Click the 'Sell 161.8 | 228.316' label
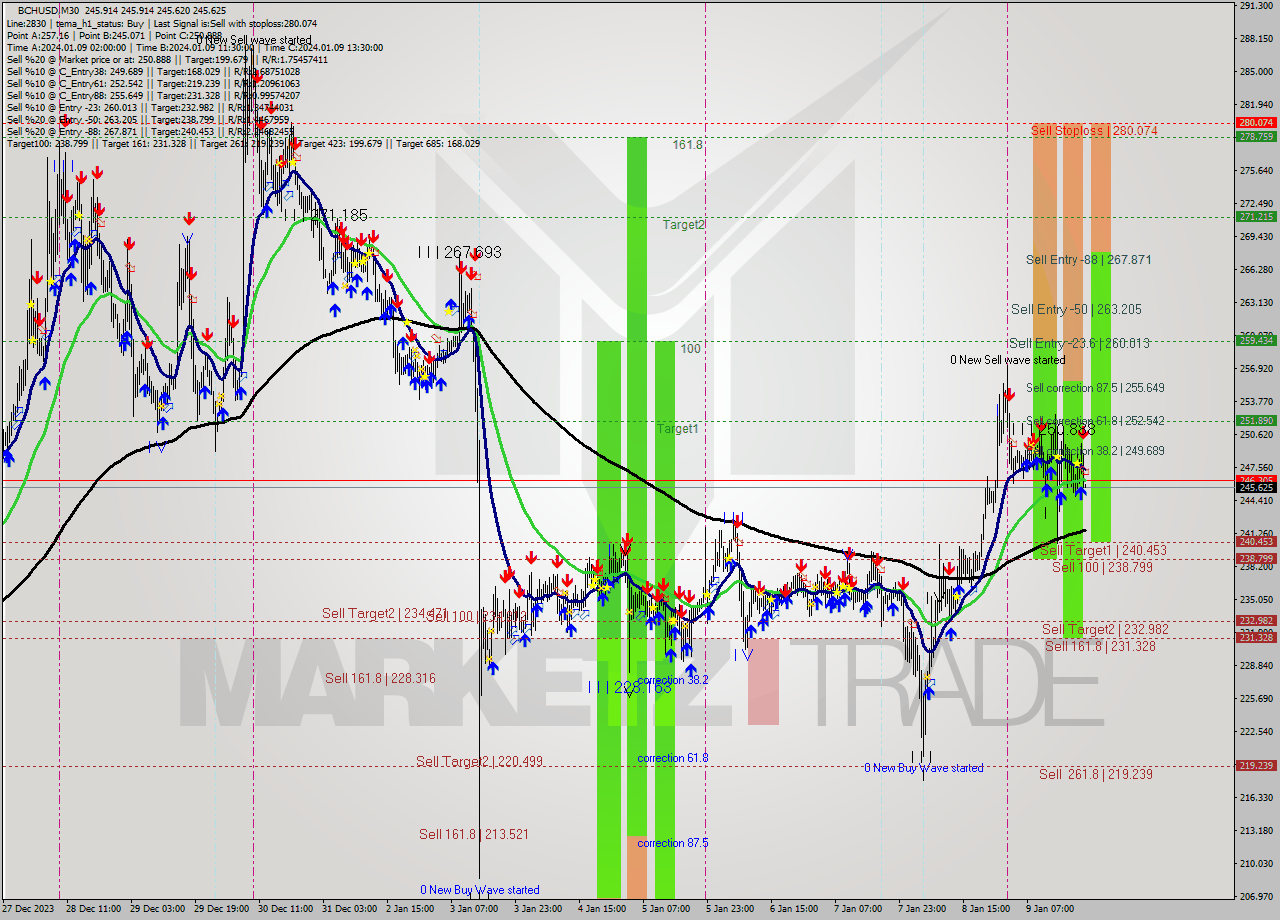Screen dimensions: 1280x920 (x=380, y=679)
